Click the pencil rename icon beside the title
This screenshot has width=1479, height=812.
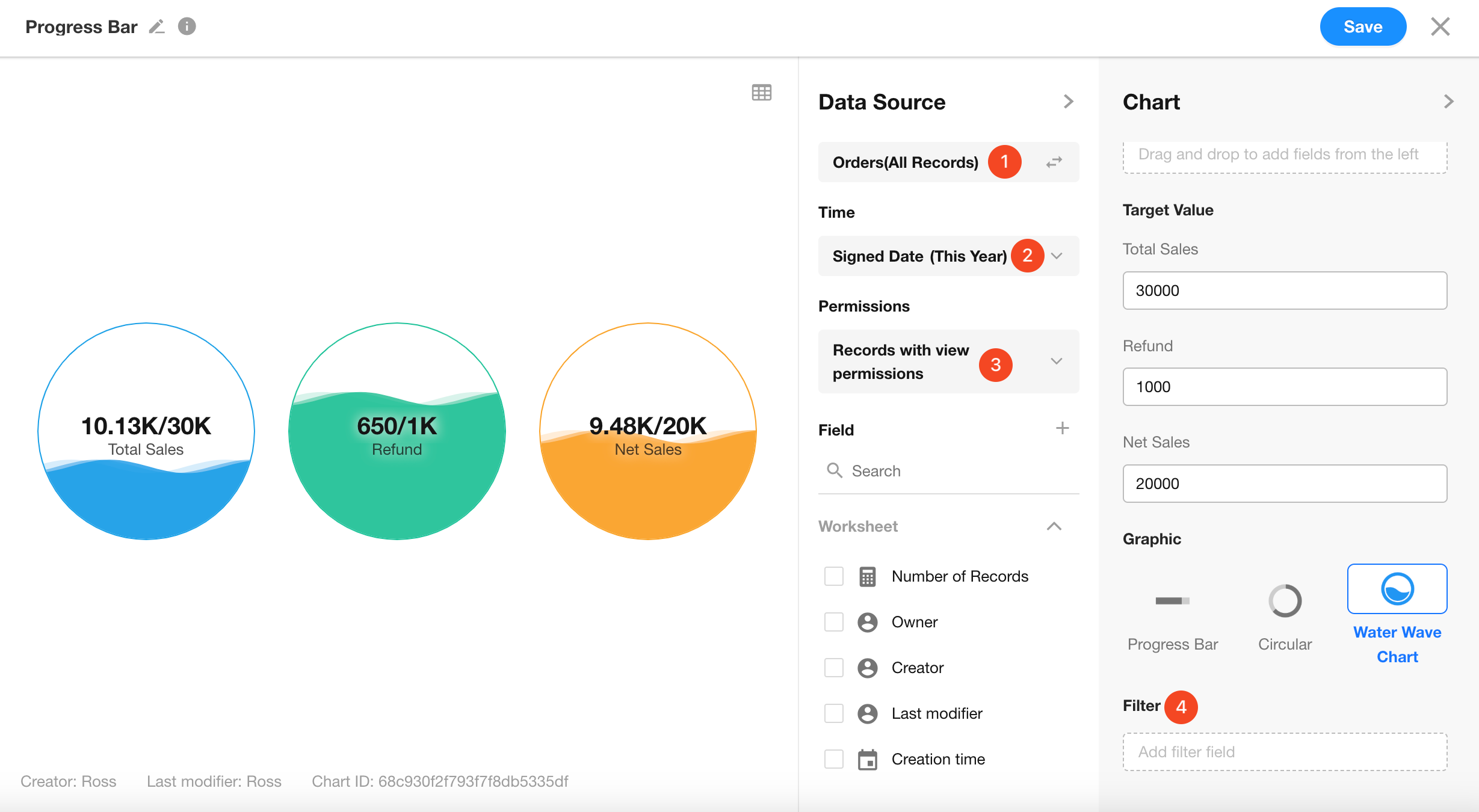point(157,27)
